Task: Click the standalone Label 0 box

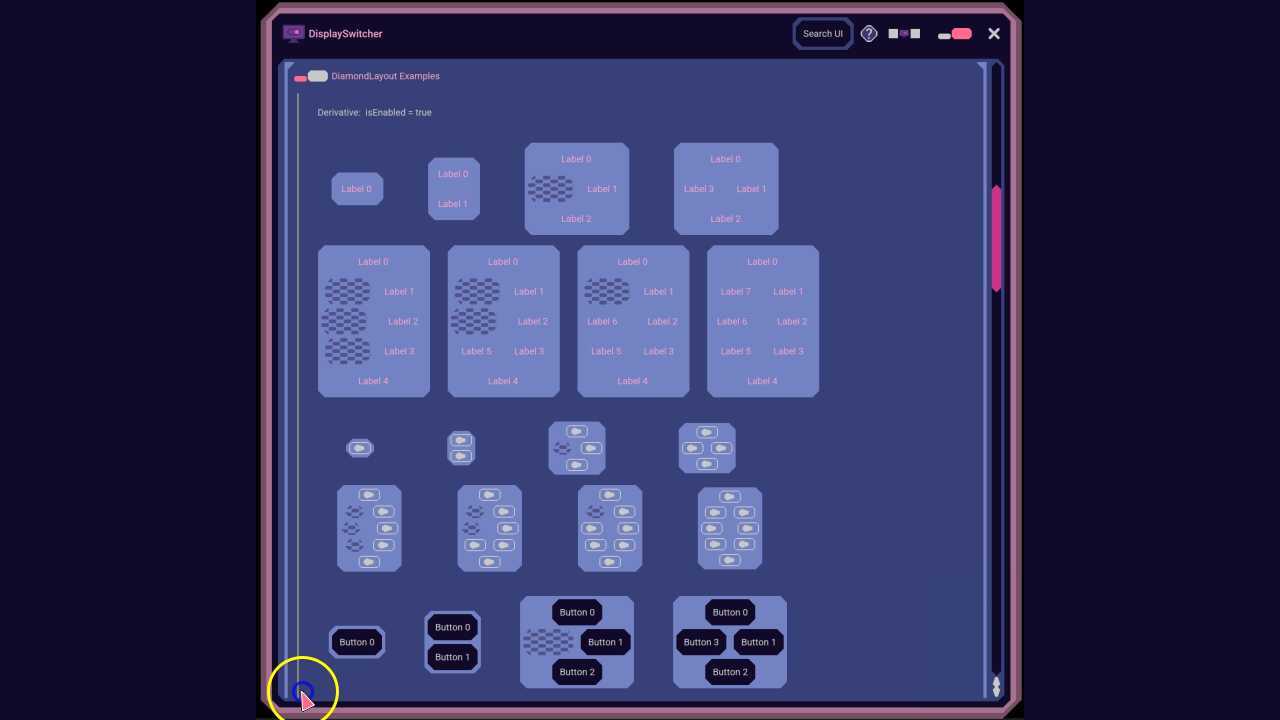Action: (x=357, y=189)
